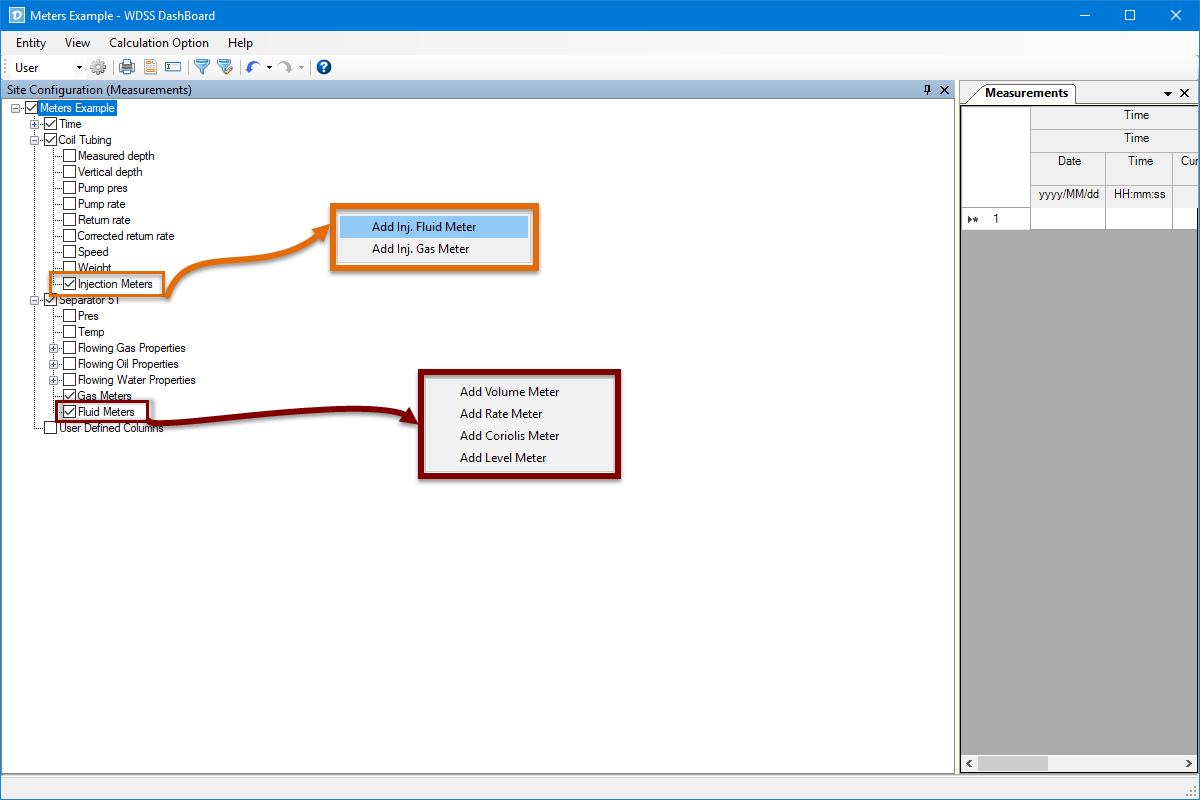
Task: Expand Flowing Water Properties node
Action: point(54,380)
